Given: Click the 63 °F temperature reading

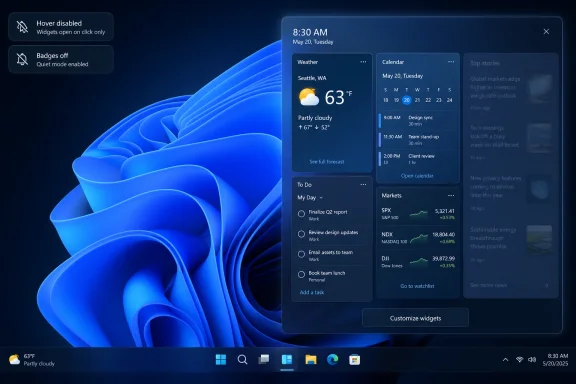Looking at the screenshot, I should 338,97.
